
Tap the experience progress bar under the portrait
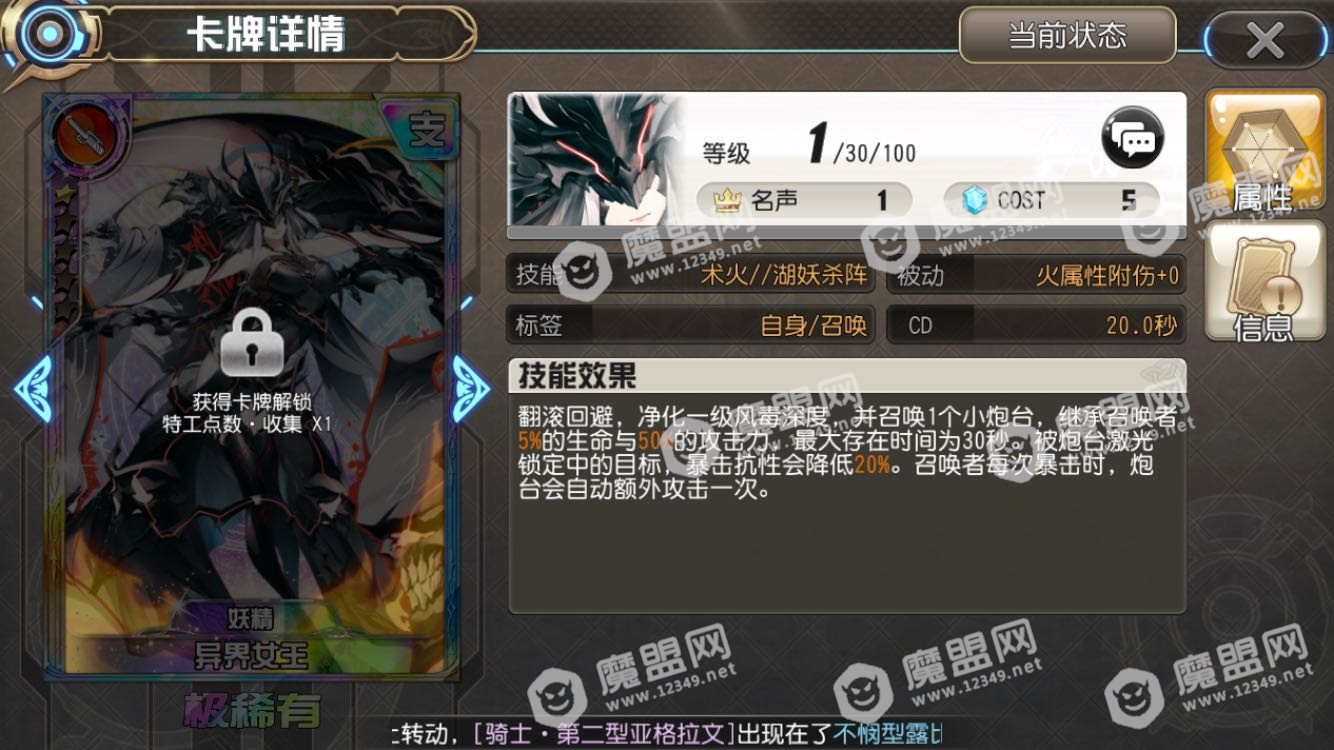coord(846,233)
